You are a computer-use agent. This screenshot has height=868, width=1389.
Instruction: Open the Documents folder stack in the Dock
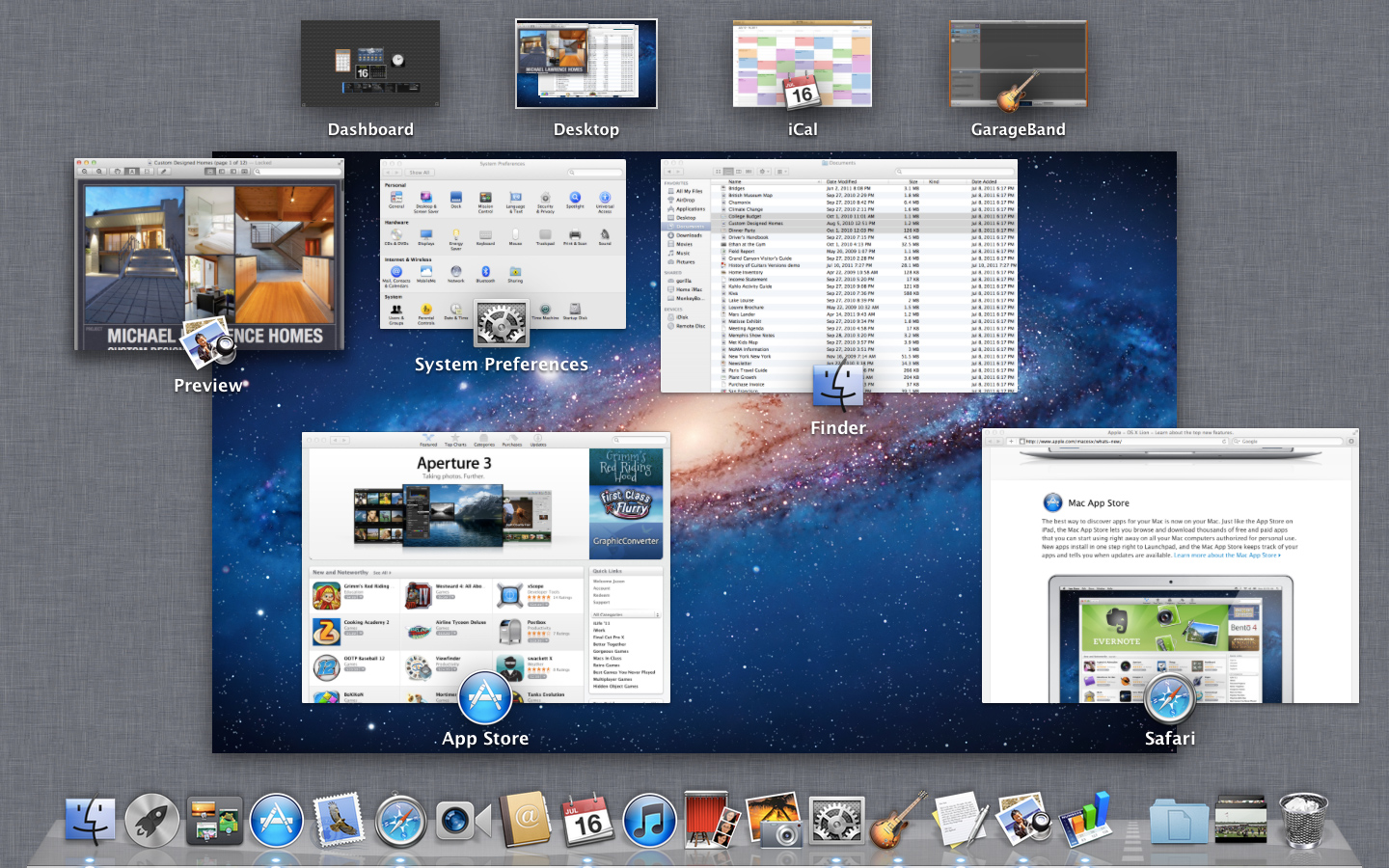1179,823
